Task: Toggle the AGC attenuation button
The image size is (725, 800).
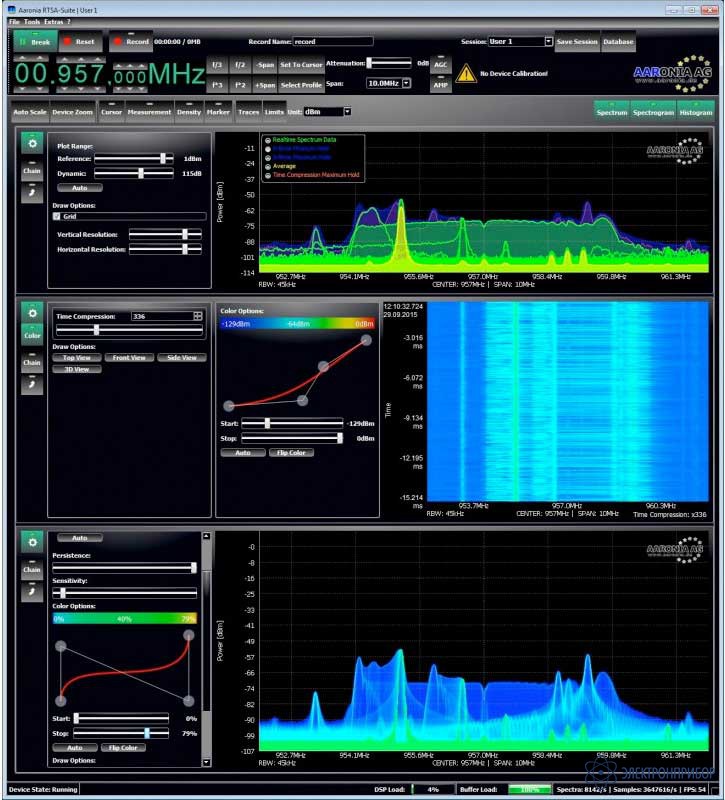Action: [x=441, y=63]
